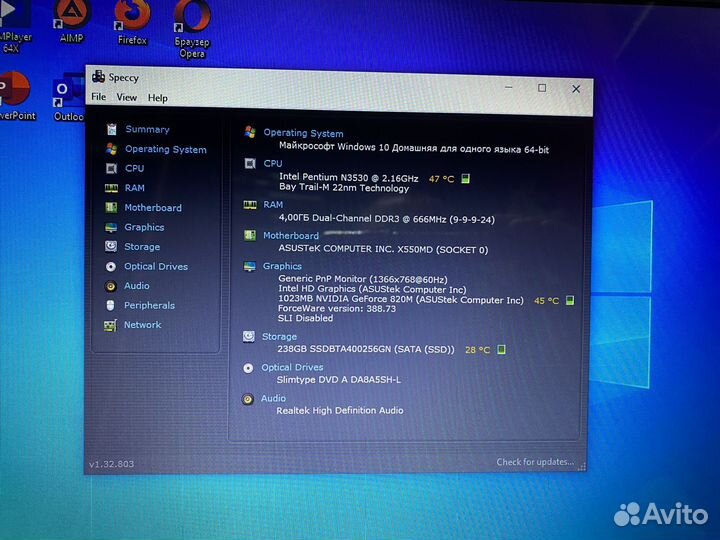Click the Windows flag icon in summary pane
The width and height of the screenshot is (720, 540).
coord(250,132)
